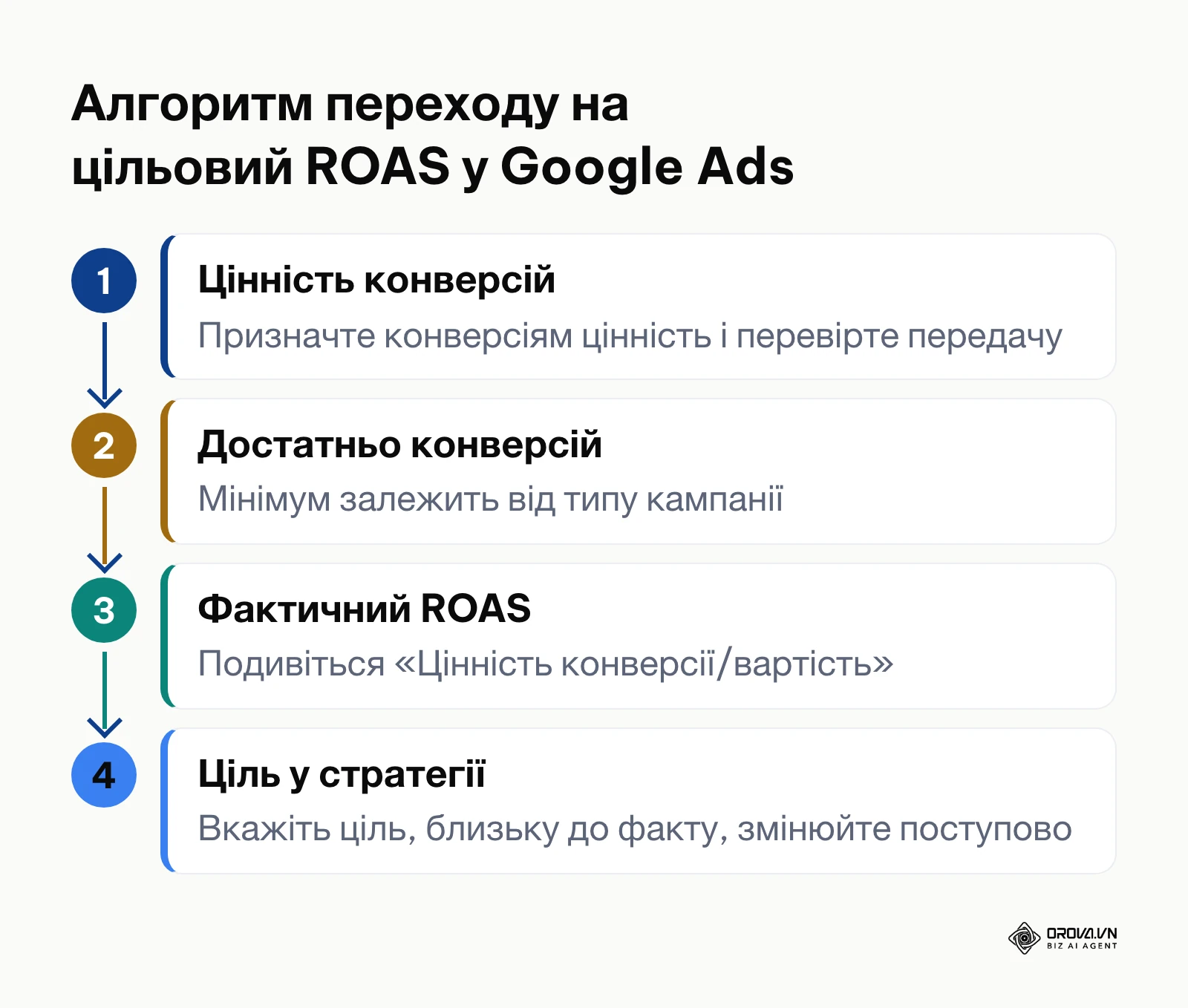Click the heading 'Ціль у стратегії'
The width and height of the screenshot is (1188, 1008).
click(342, 774)
